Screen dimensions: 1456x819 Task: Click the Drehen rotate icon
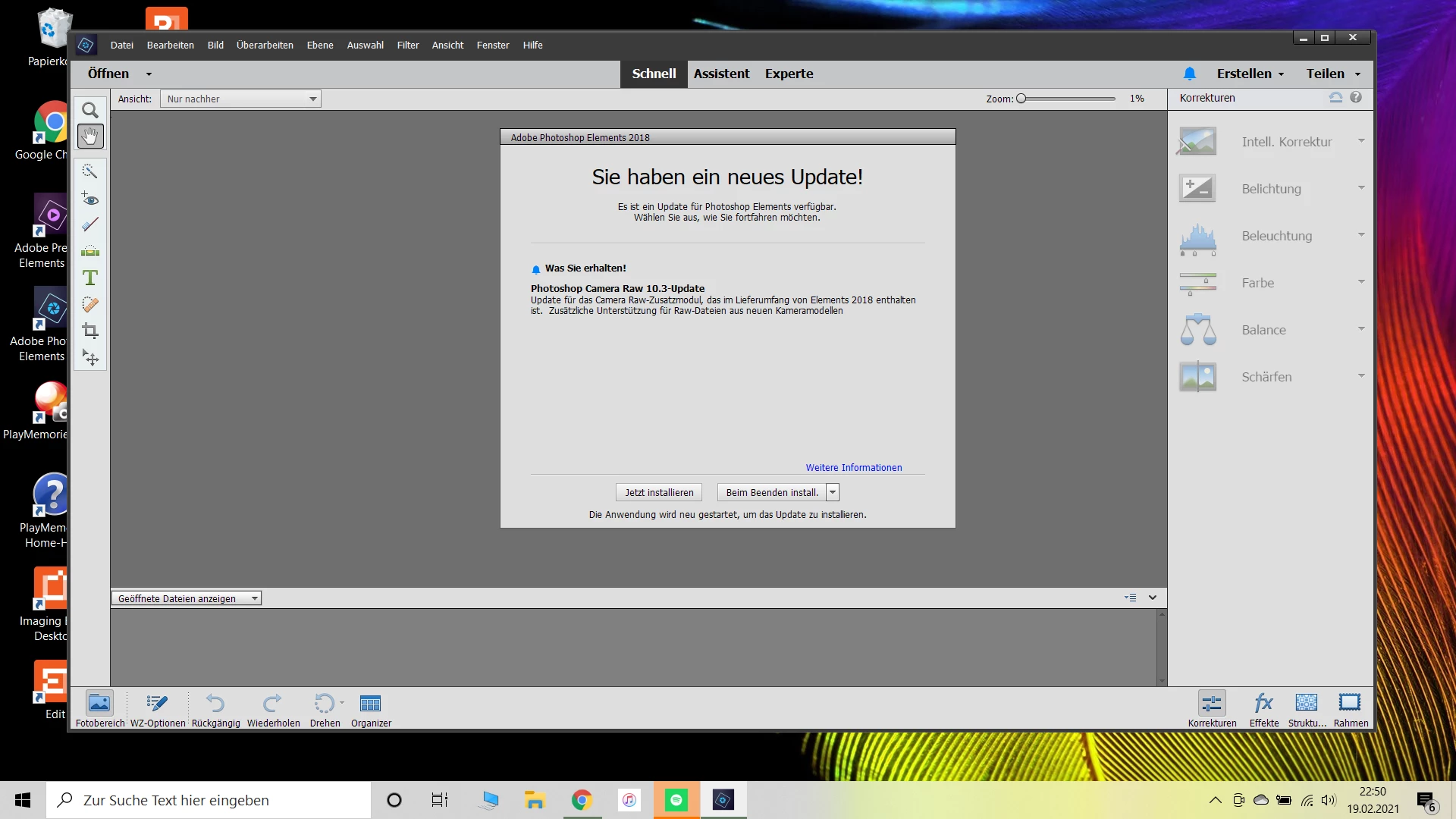click(x=324, y=704)
